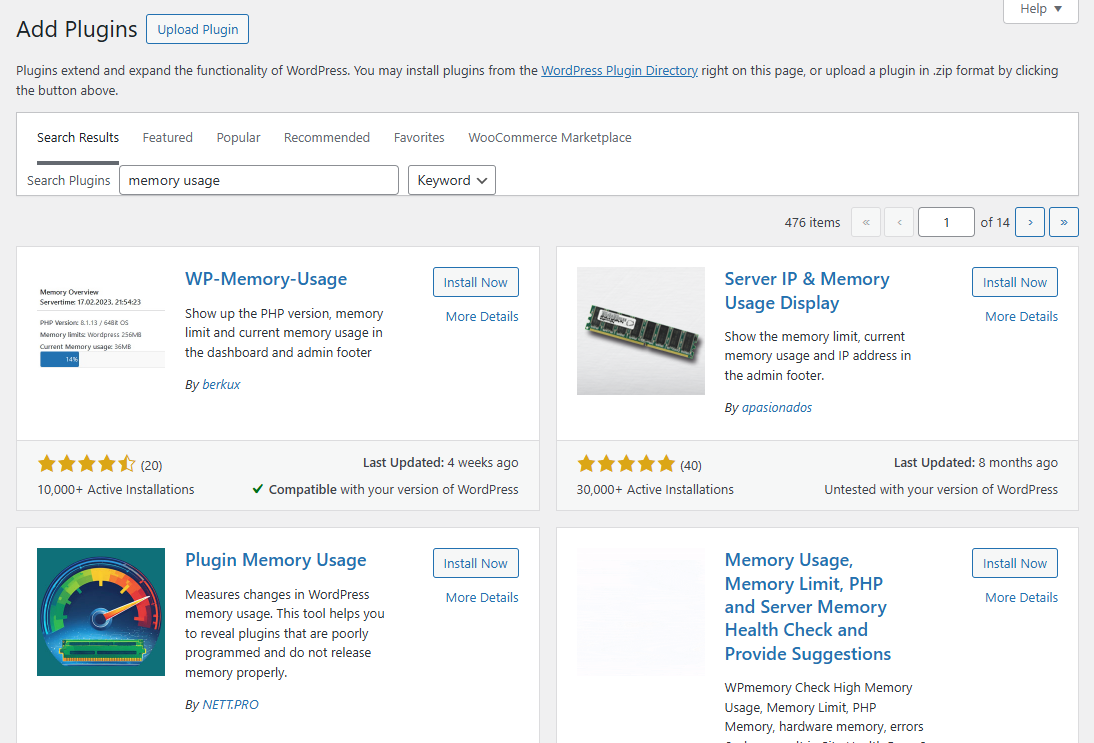The image size is (1094, 743).
Task: Visit the apasionados author profile
Action: tap(777, 407)
